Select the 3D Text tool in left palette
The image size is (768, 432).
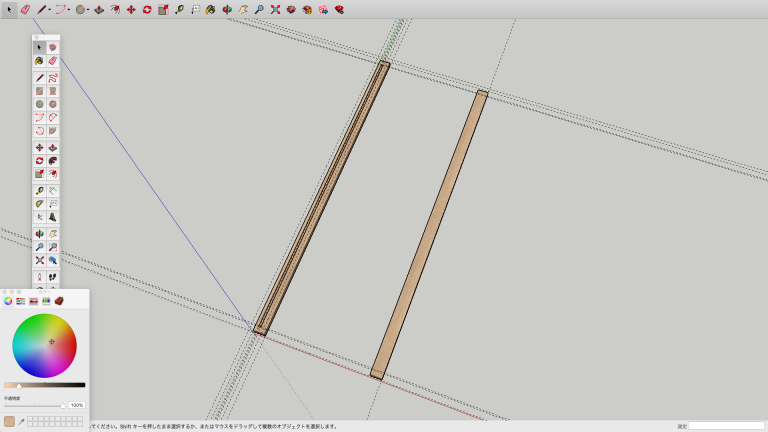[x=53, y=217]
